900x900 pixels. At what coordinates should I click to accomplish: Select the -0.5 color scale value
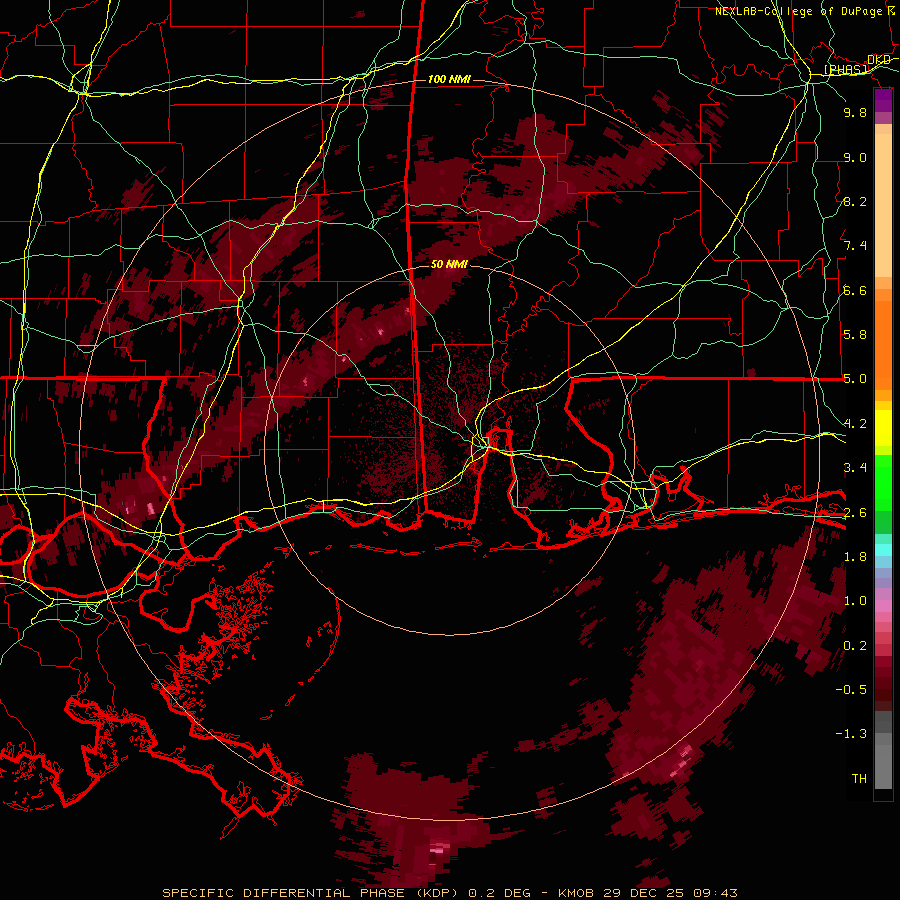click(851, 690)
